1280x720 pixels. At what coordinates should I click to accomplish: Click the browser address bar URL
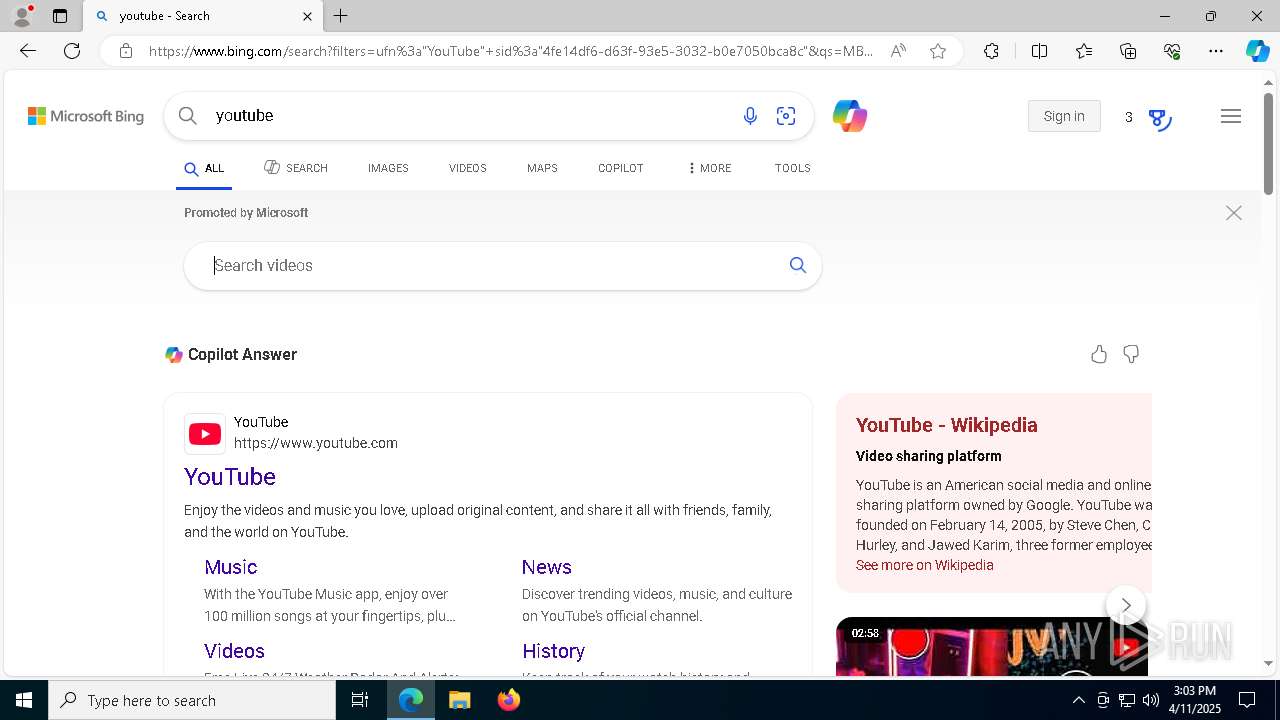coord(510,51)
